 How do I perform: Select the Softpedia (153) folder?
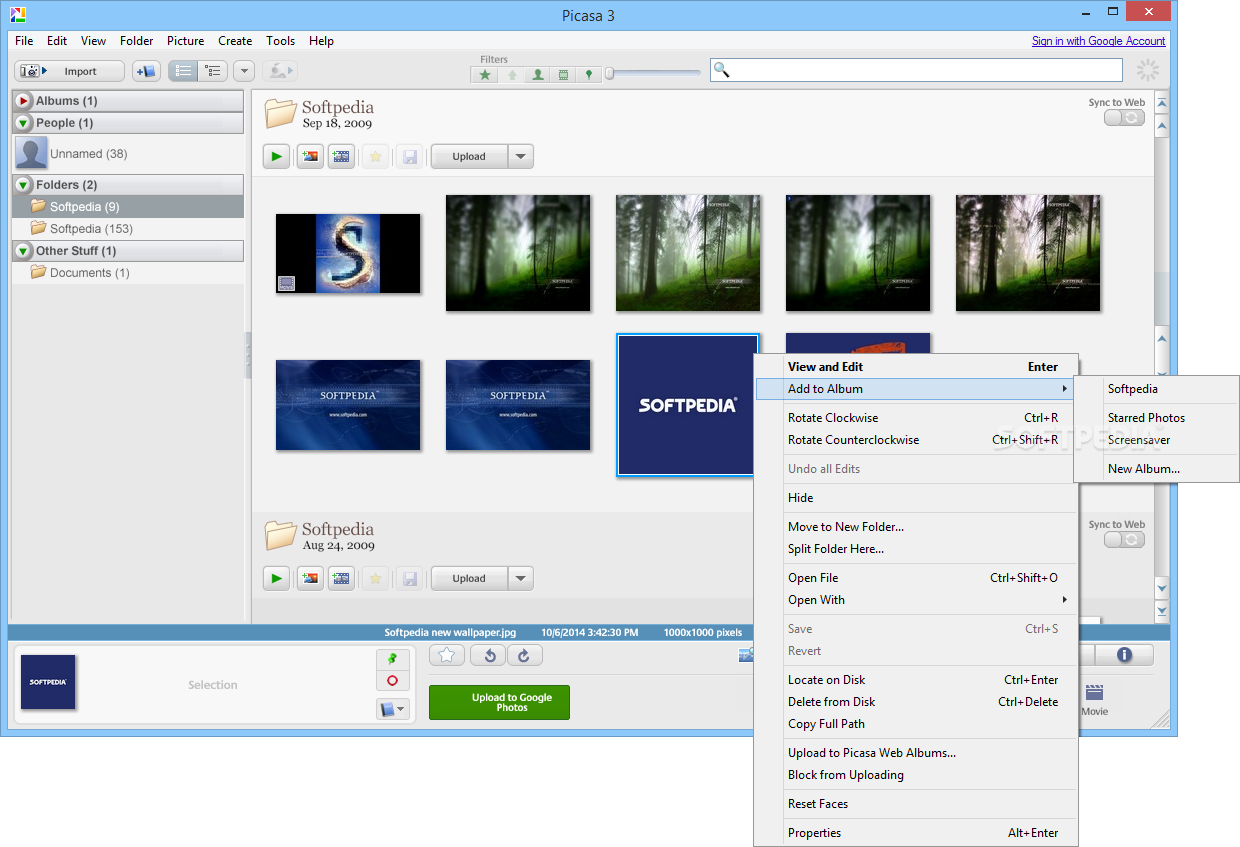[x=128, y=229]
